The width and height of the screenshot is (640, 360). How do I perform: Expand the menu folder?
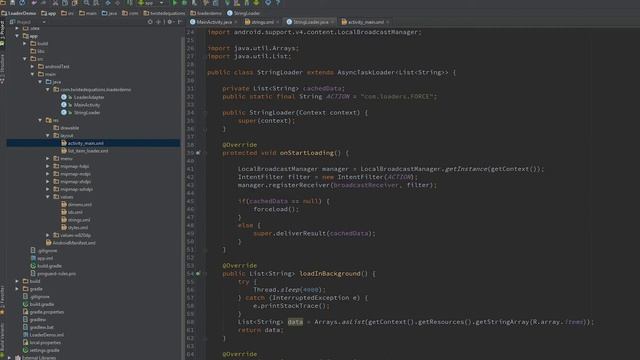coord(48,158)
